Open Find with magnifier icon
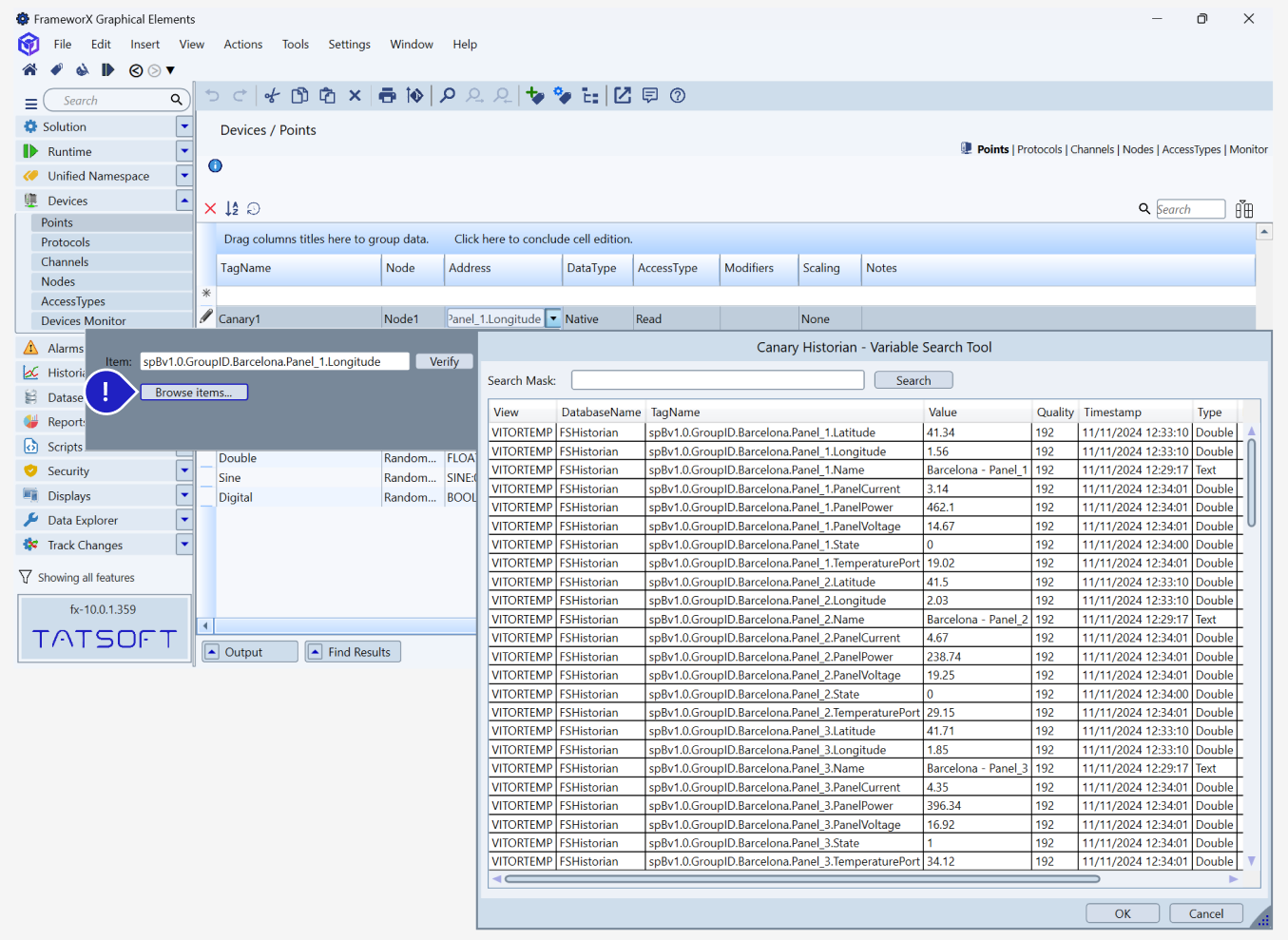 tap(447, 95)
